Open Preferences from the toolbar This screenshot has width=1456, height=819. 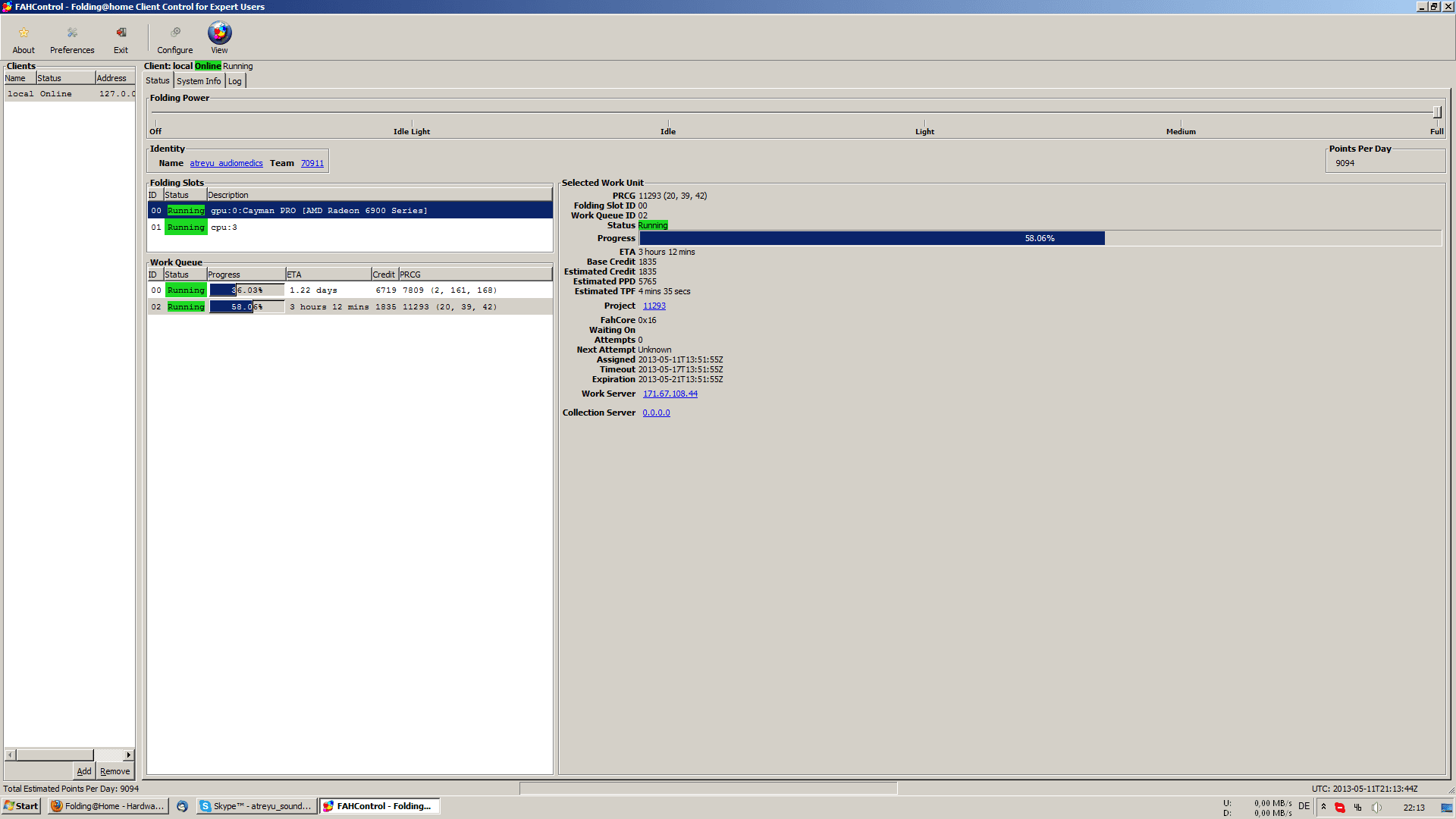(72, 33)
